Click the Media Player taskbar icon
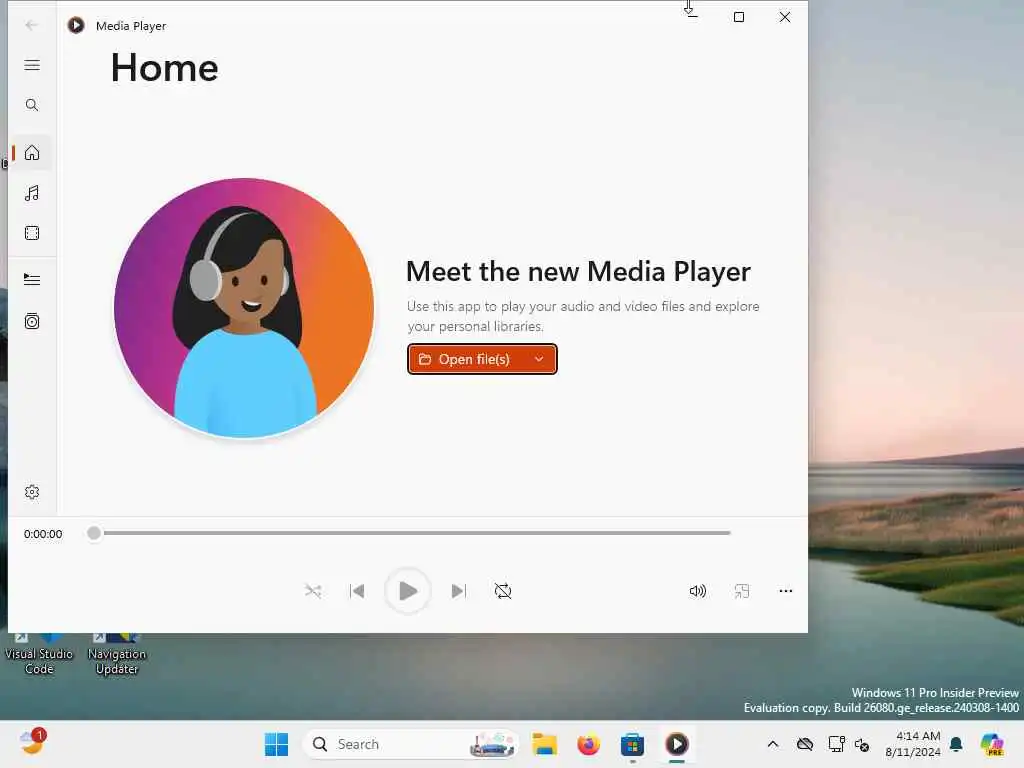Image resolution: width=1024 pixels, height=768 pixels. pos(677,744)
